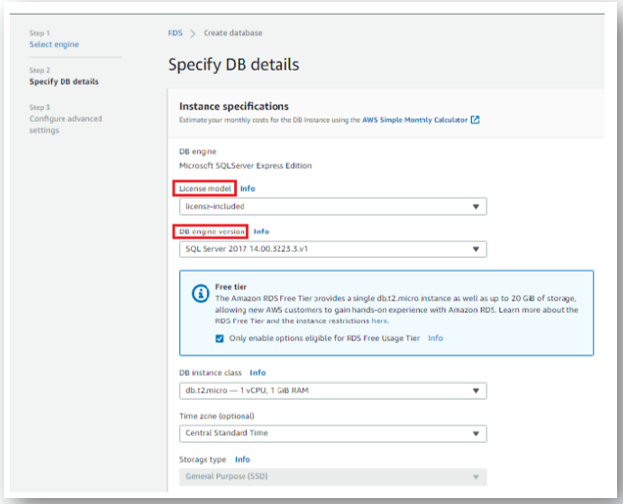Open Info link next to License model
623x504 pixels.
pos(248,188)
